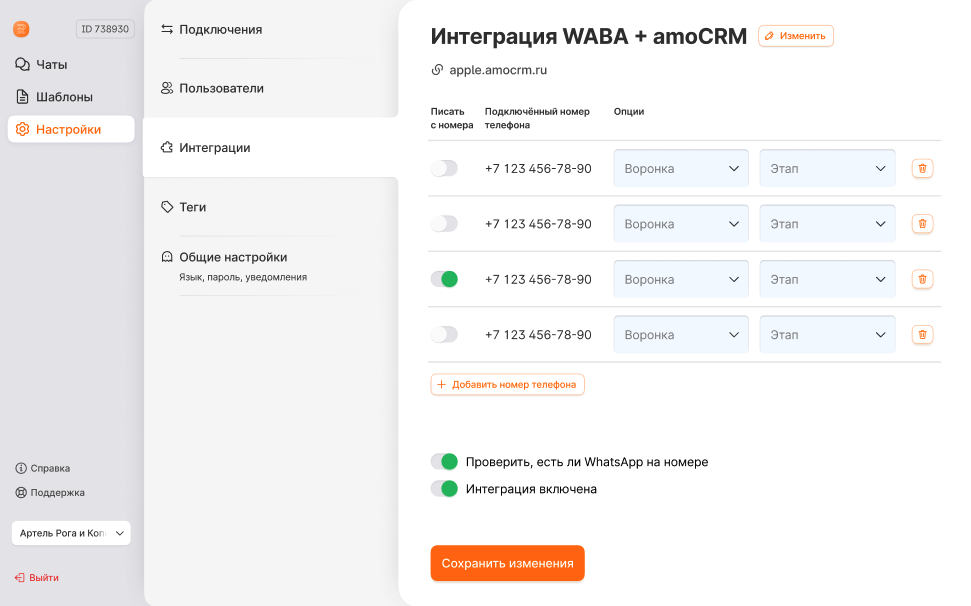Click the ID 738930 badge
Screen dimensions: 971x606
point(105,28)
